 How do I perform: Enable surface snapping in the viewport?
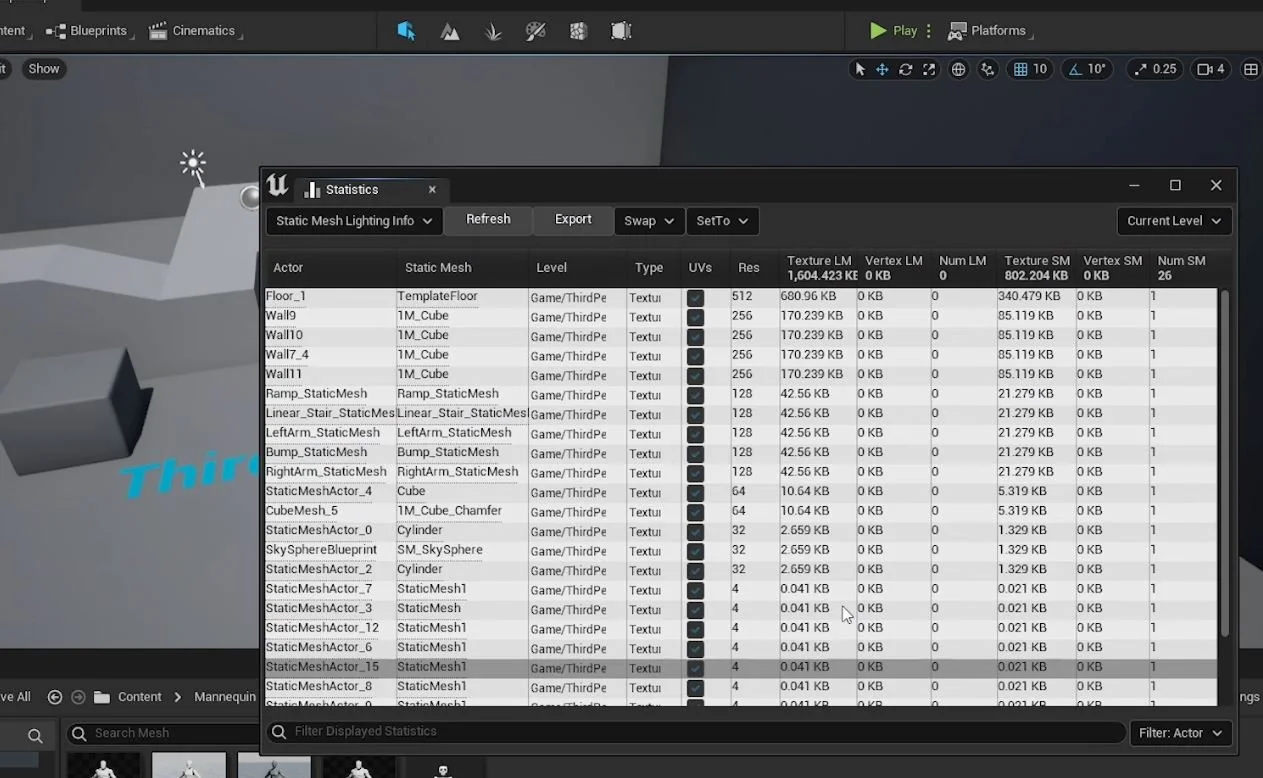pyautogui.click(x=987, y=69)
